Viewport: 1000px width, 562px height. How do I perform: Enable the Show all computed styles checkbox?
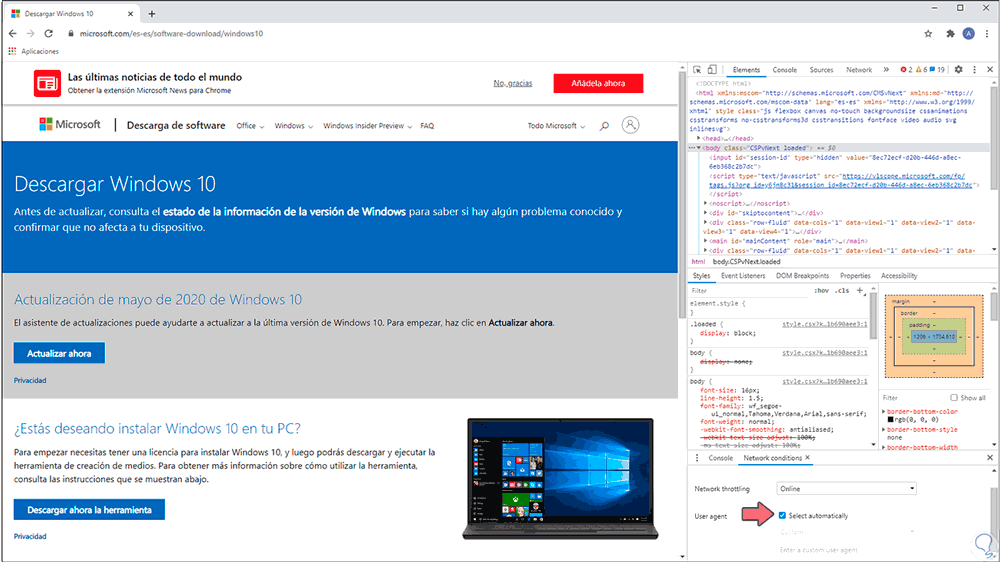tap(954, 397)
